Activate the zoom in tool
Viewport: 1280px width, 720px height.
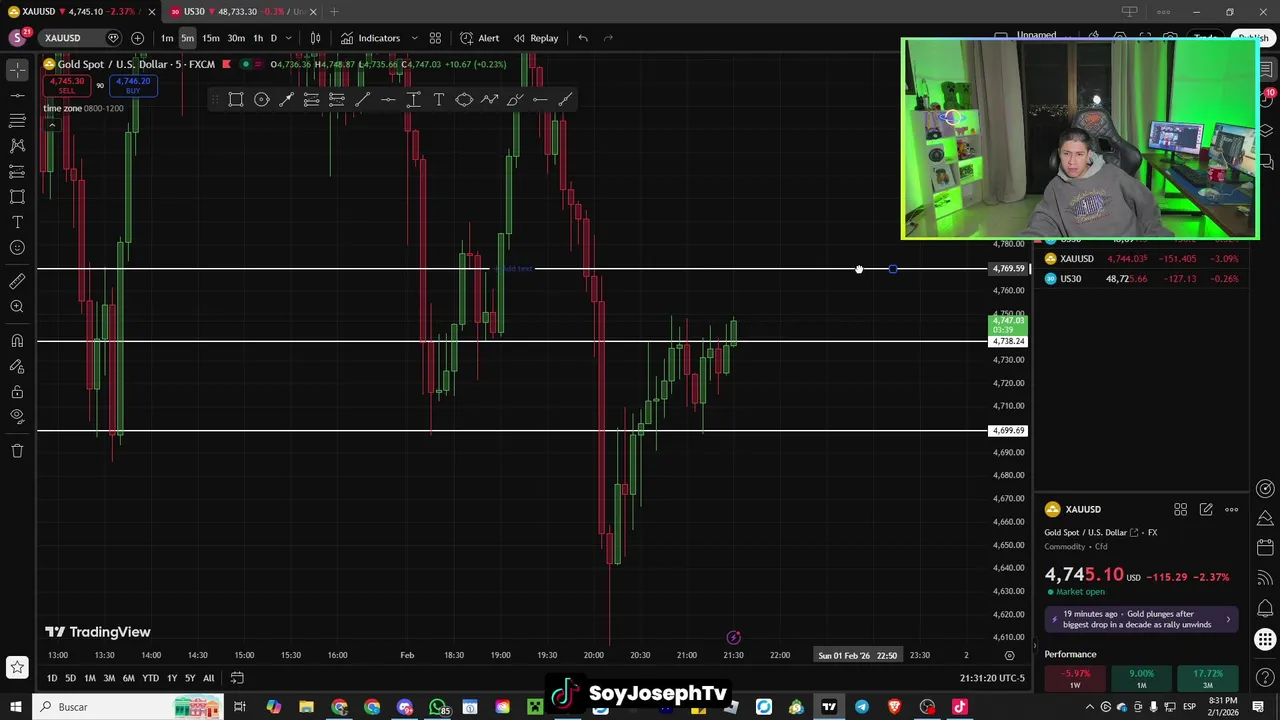point(17,307)
